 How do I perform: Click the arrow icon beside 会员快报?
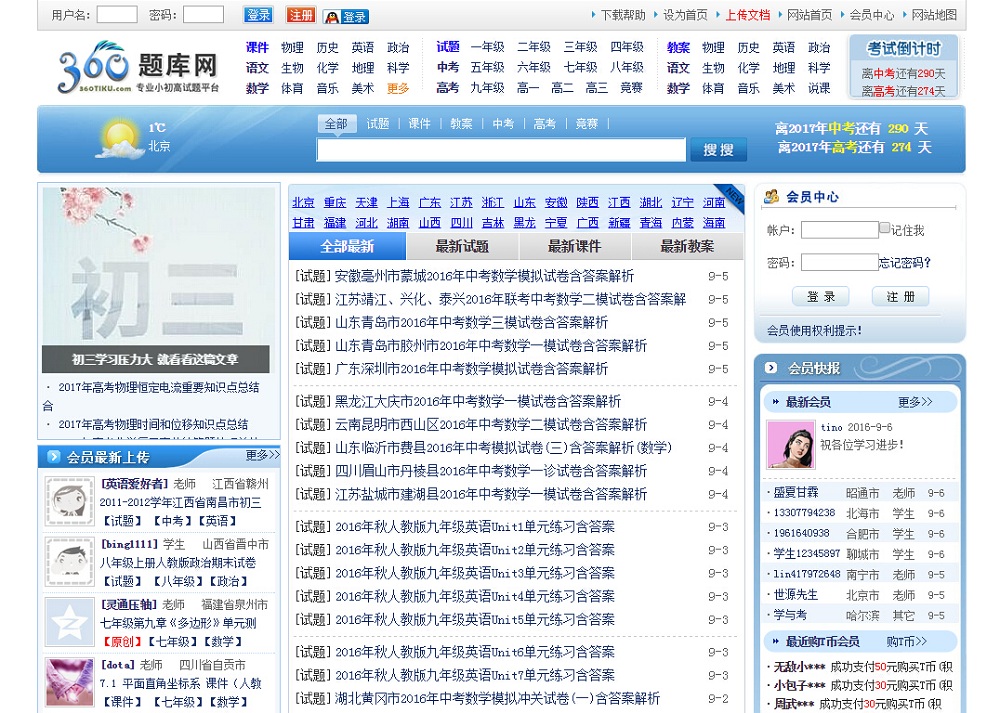coord(771,368)
